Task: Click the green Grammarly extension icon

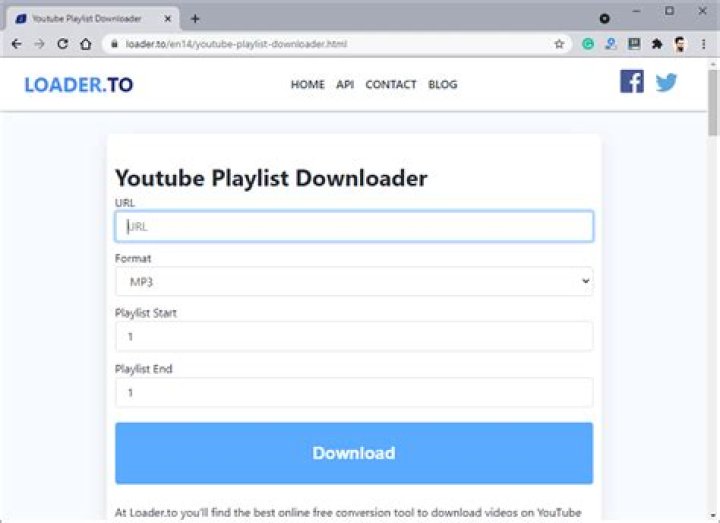Action: 588,44
